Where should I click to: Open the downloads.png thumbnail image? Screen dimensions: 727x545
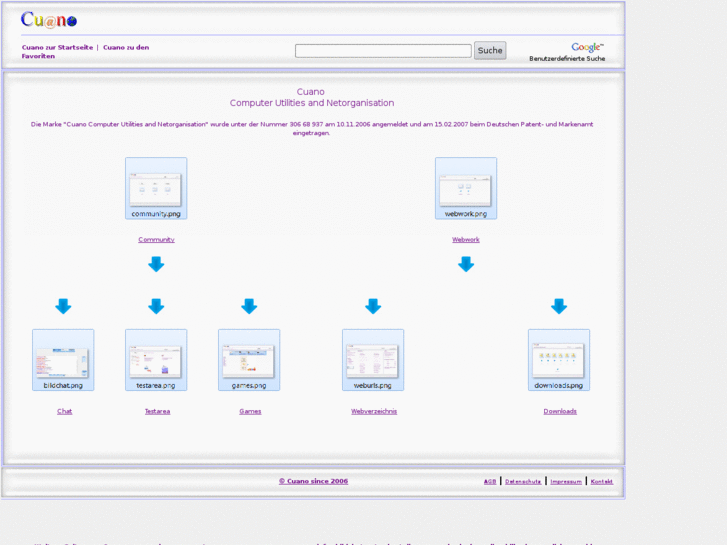559,360
